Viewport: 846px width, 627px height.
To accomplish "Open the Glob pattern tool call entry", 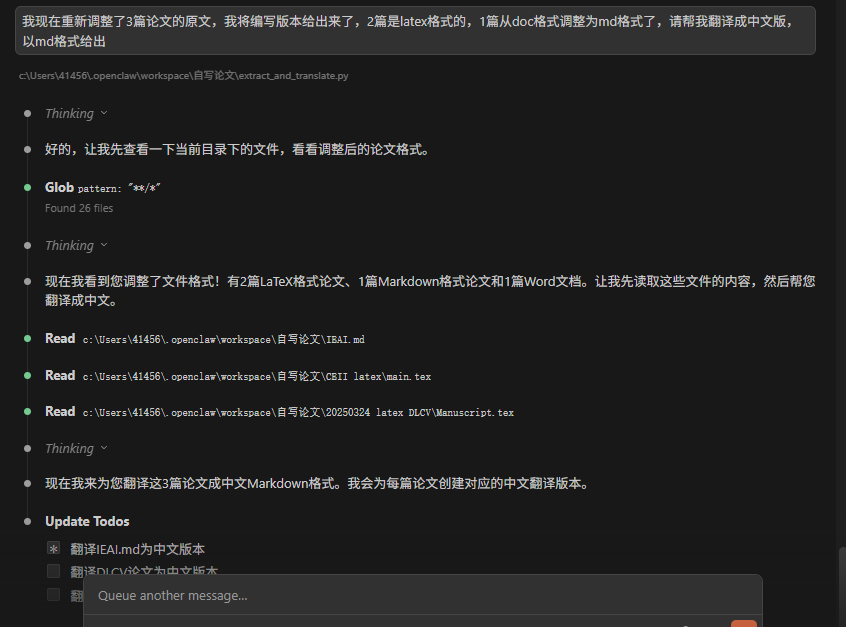I will [x=103, y=188].
